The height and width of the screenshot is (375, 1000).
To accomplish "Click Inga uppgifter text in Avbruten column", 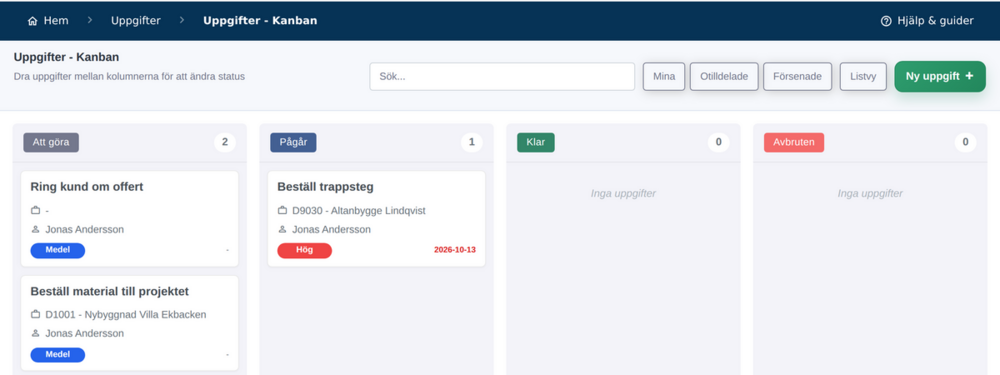I will pos(870,193).
